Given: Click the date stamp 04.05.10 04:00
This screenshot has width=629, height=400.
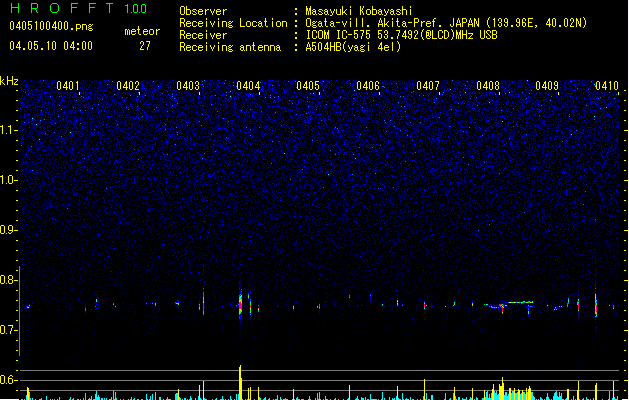Looking at the screenshot, I should coord(51,46).
